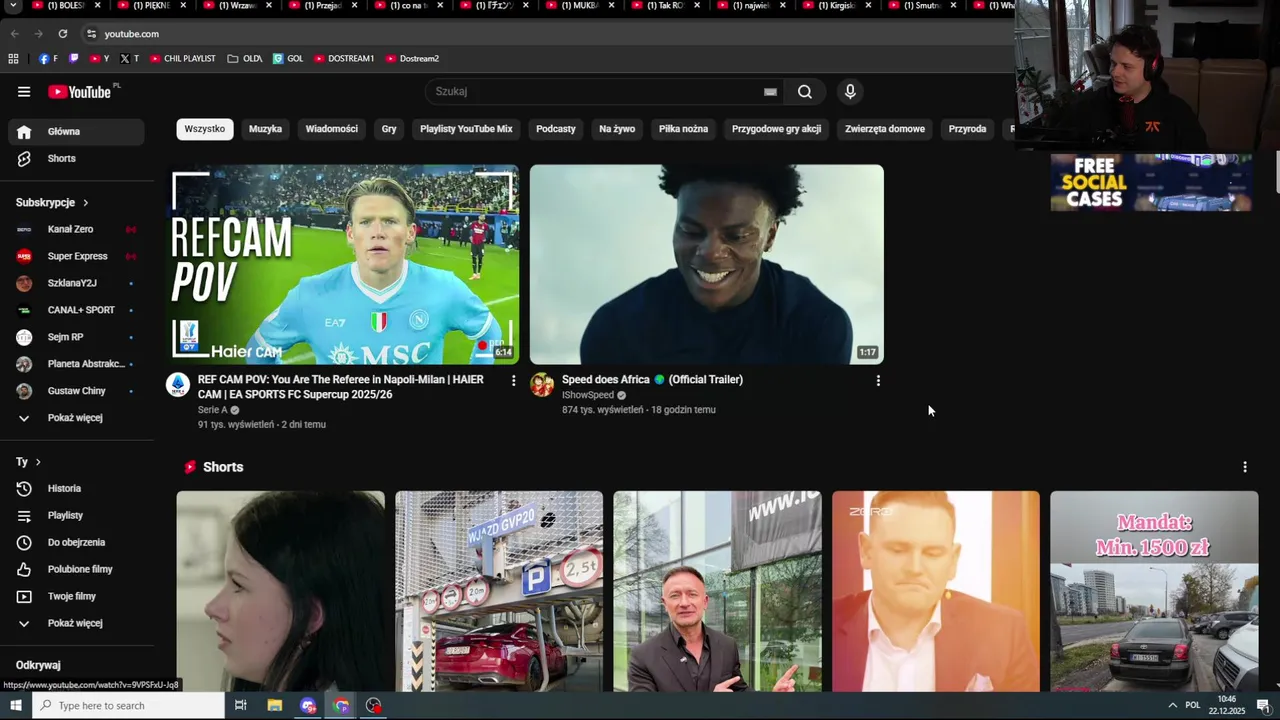The height and width of the screenshot is (720, 1280).
Task: Start voice search with microphone icon
Action: point(850,92)
